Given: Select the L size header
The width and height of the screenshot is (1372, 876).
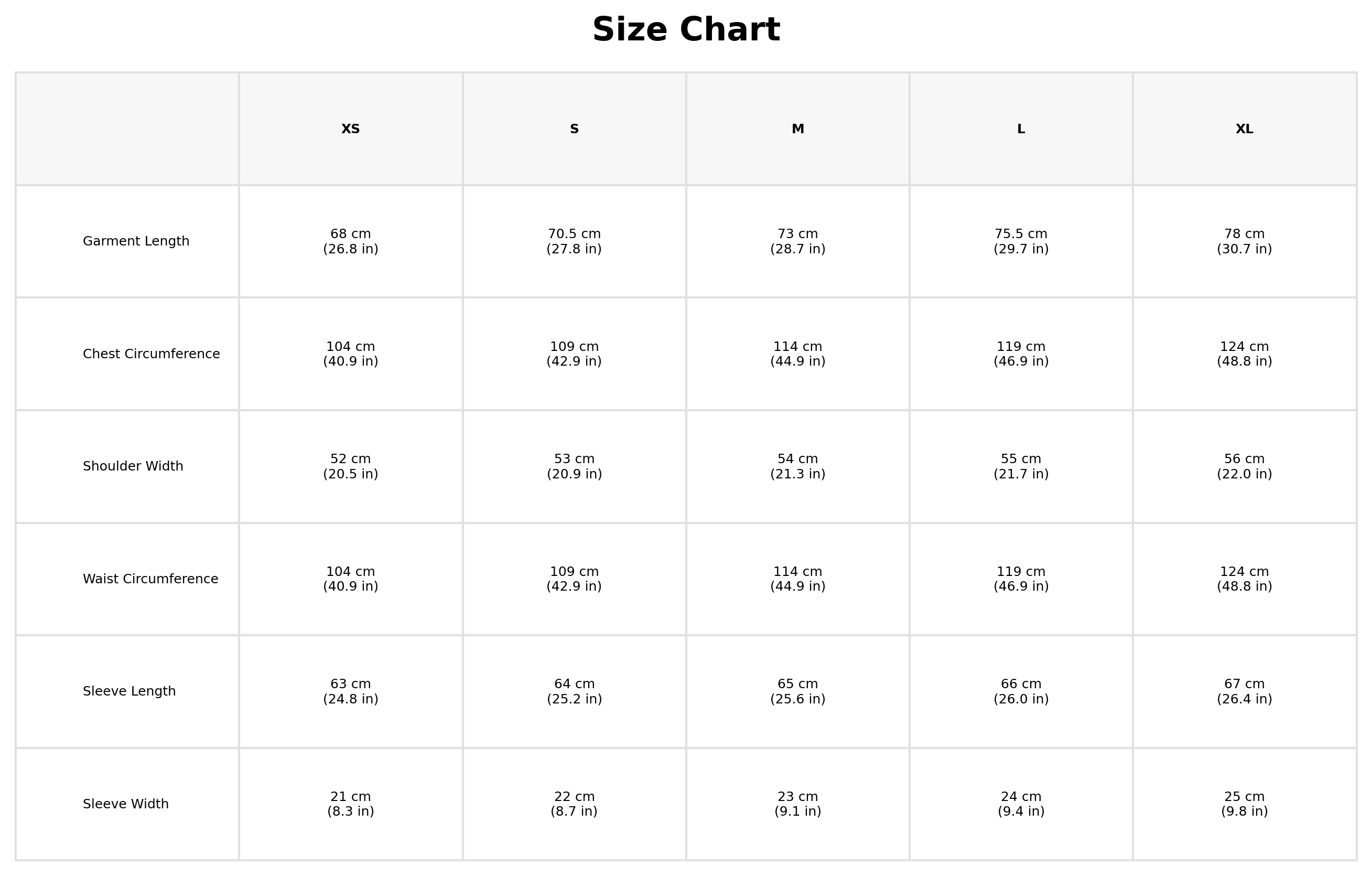Looking at the screenshot, I should [1021, 129].
